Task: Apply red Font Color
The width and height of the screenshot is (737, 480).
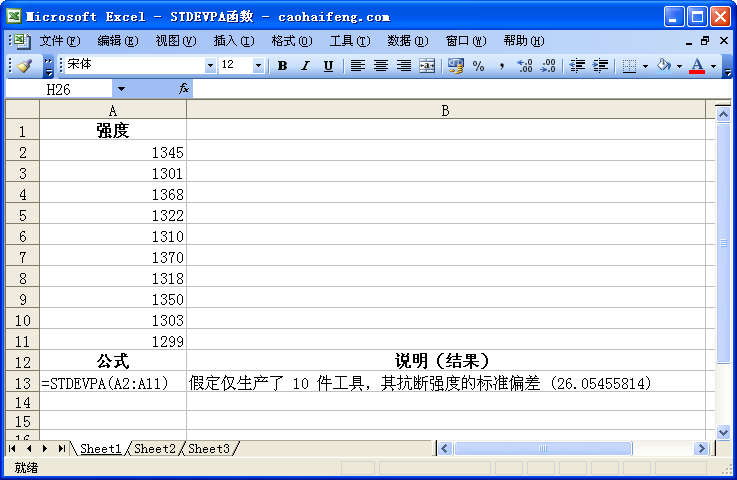Action: coord(697,66)
